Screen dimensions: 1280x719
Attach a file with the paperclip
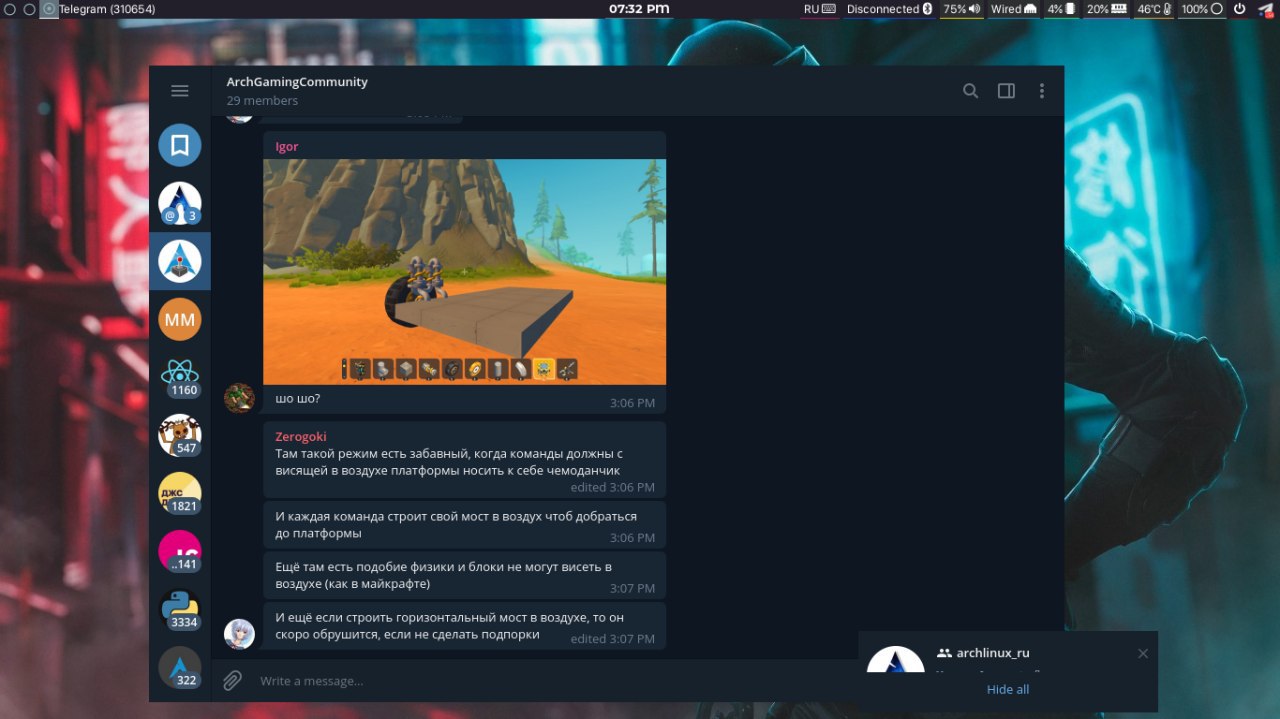click(232, 681)
